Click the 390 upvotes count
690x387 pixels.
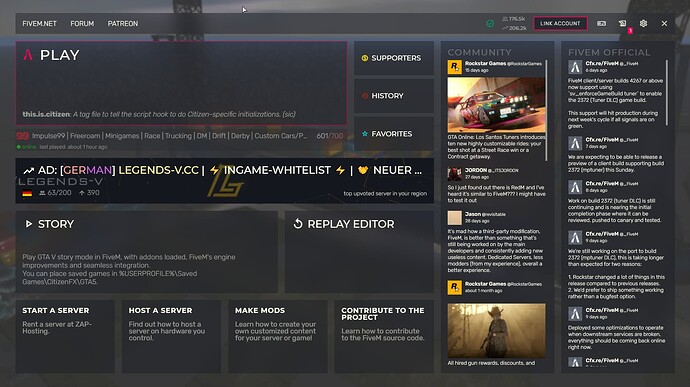[89, 193]
